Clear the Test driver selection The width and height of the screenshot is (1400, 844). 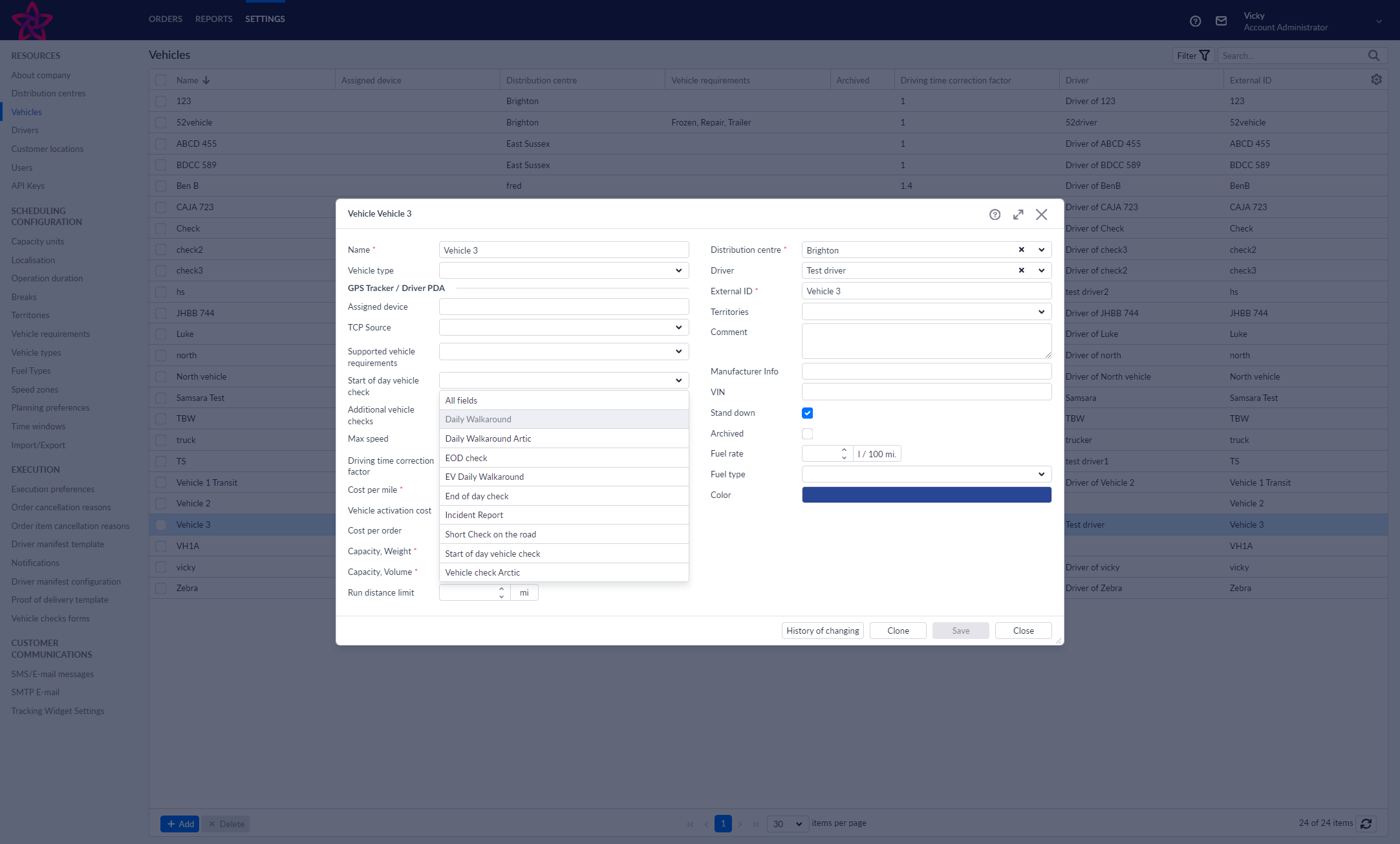point(1021,270)
